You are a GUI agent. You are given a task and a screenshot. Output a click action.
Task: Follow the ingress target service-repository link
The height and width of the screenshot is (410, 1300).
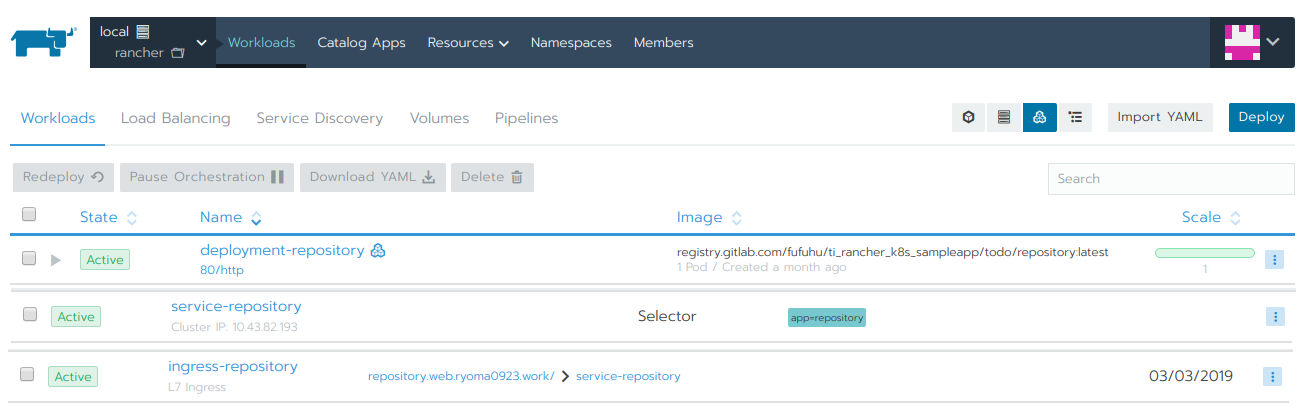click(628, 376)
